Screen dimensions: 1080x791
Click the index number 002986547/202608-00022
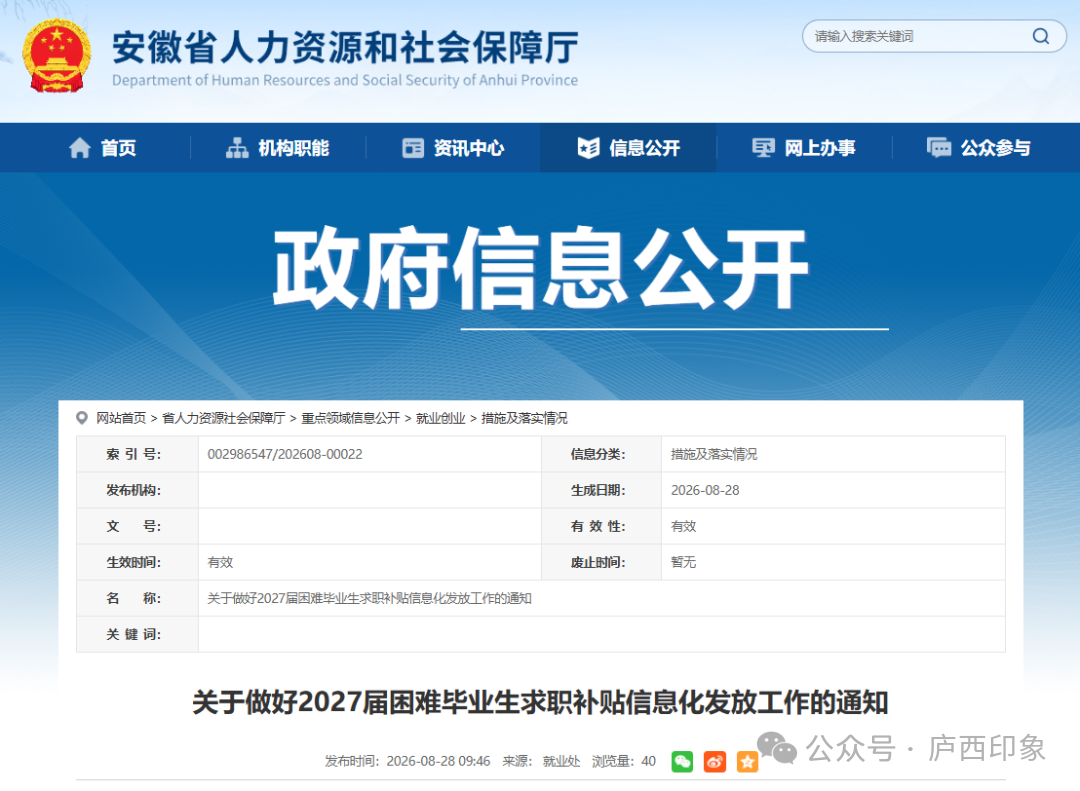pos(285,454)
